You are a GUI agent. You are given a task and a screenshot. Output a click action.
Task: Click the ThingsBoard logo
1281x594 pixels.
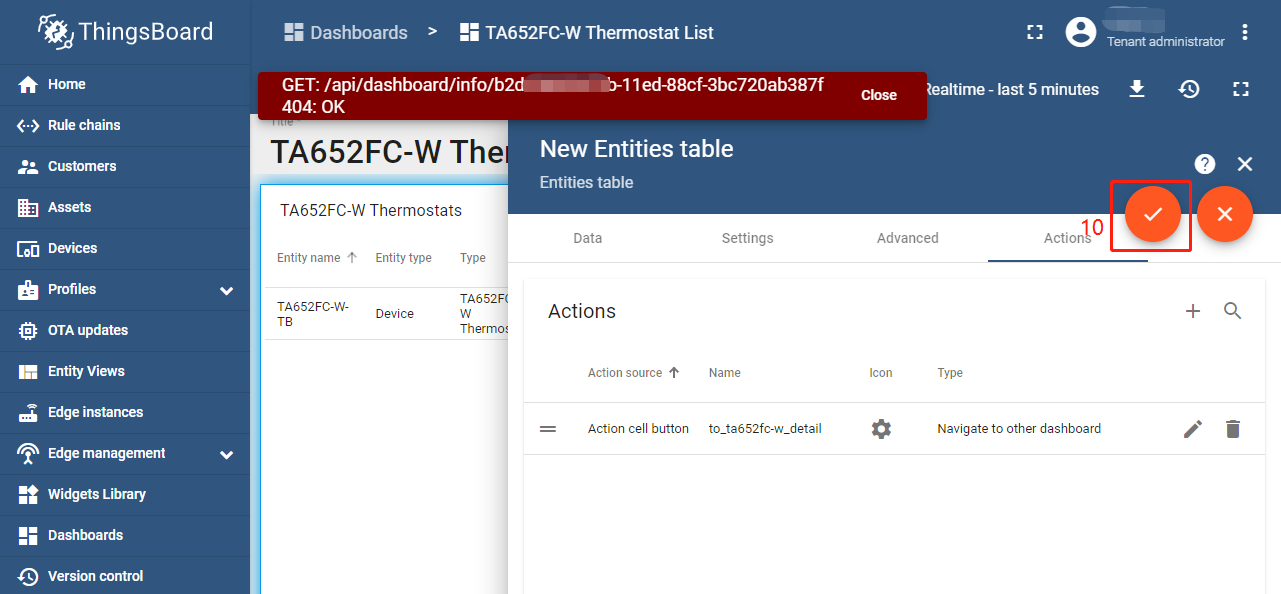pos(125,32)
